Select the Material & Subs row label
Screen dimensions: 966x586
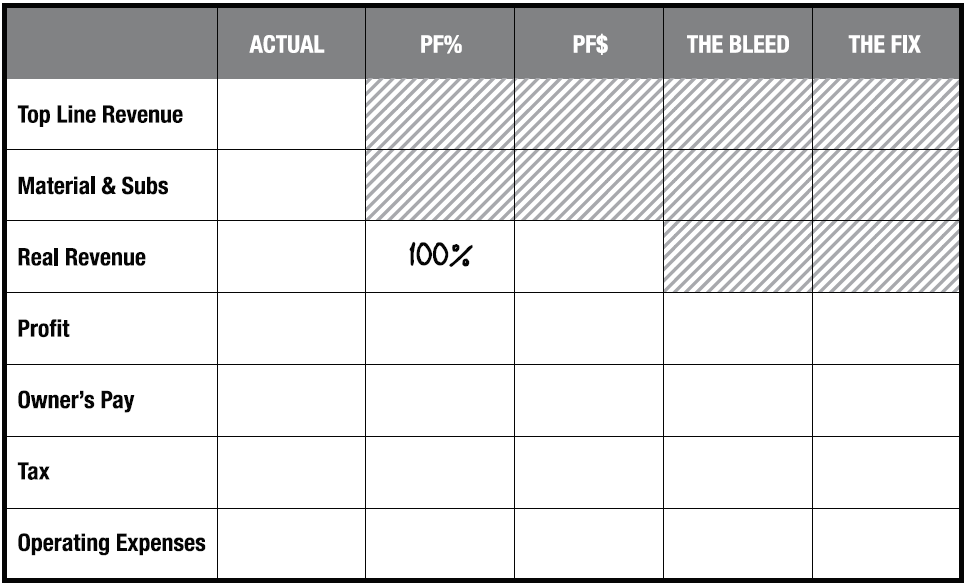tap(93, 186)
